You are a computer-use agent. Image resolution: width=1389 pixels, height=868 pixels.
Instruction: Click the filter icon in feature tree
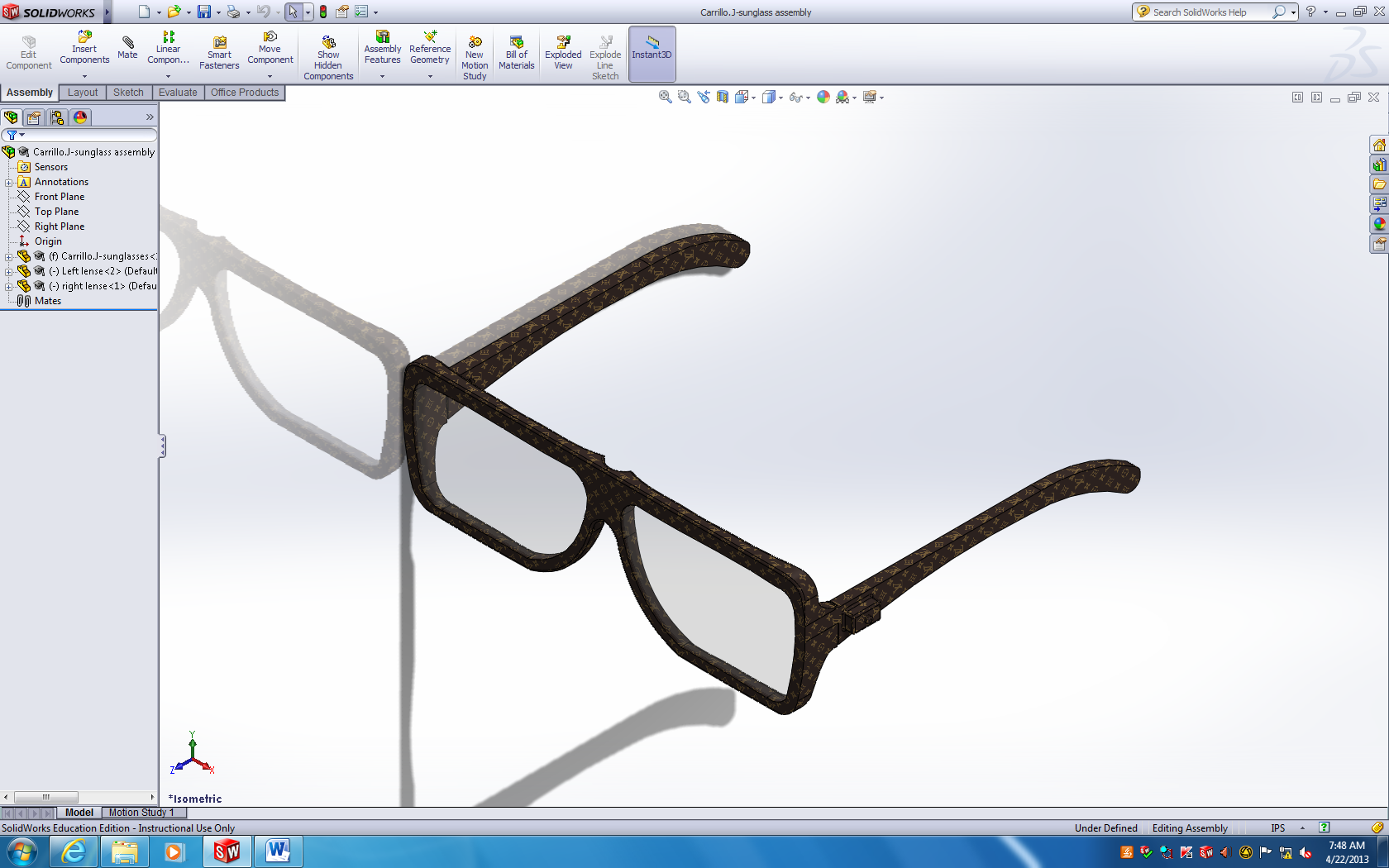point(12,135)
